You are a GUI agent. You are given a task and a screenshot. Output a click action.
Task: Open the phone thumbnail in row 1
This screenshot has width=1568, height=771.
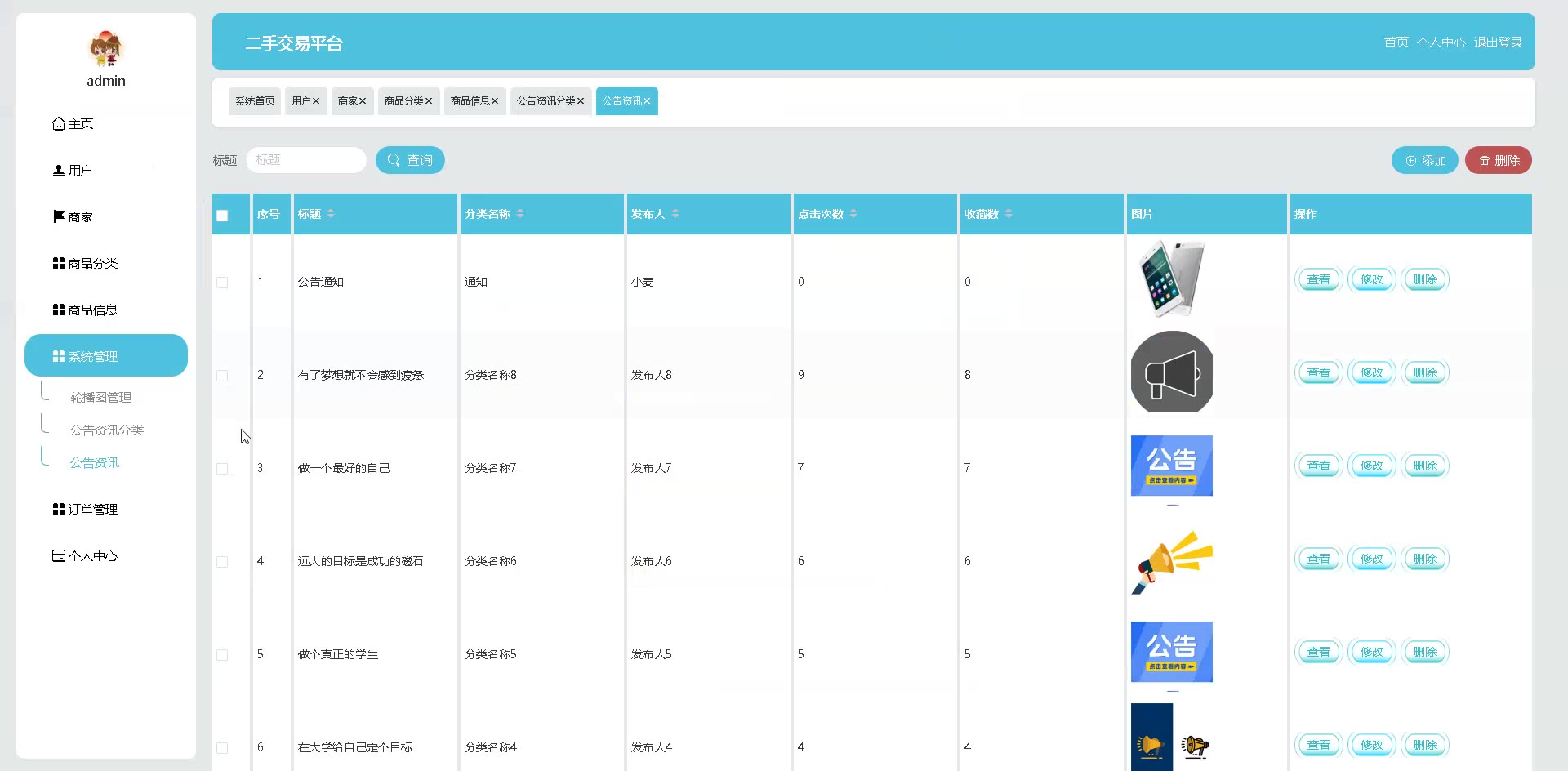point(1171,279)
